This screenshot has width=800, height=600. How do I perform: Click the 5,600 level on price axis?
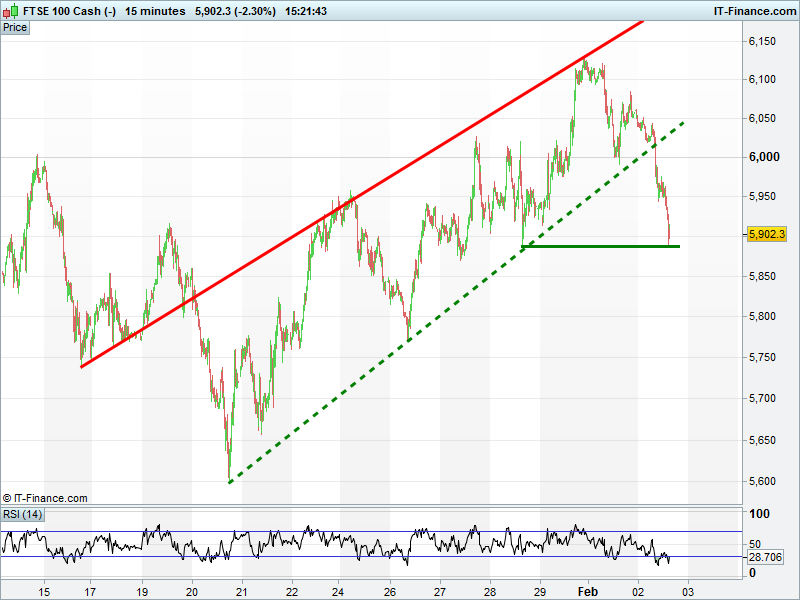(764, 481)
